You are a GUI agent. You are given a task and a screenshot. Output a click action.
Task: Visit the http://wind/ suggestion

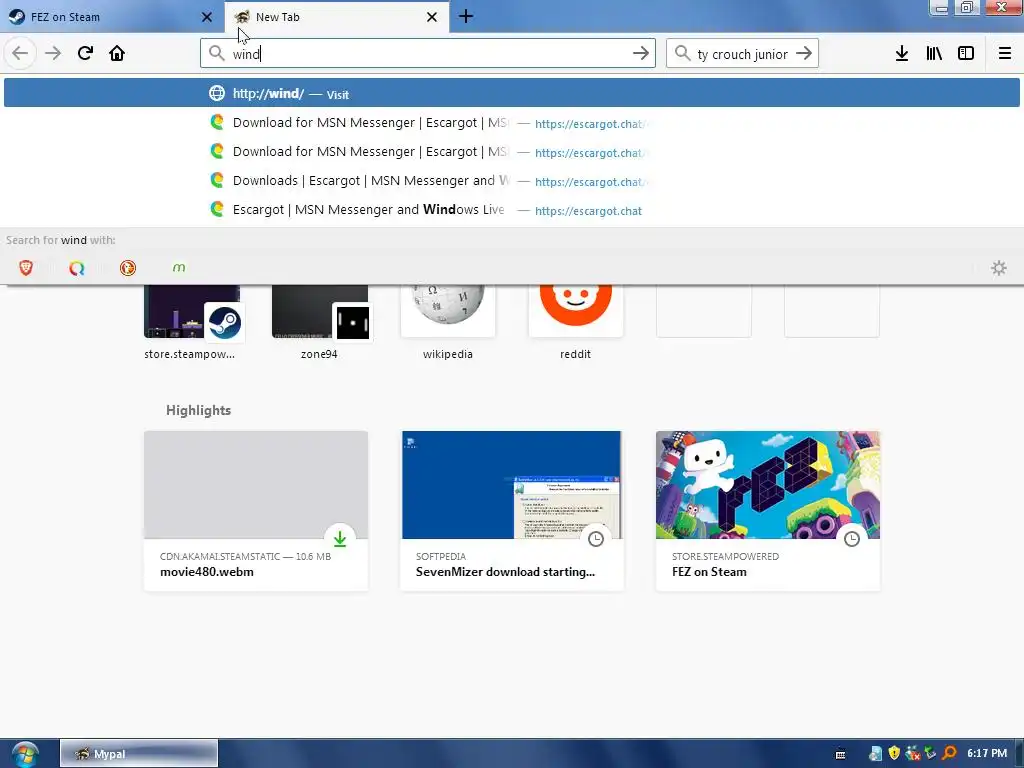(511, 93)
